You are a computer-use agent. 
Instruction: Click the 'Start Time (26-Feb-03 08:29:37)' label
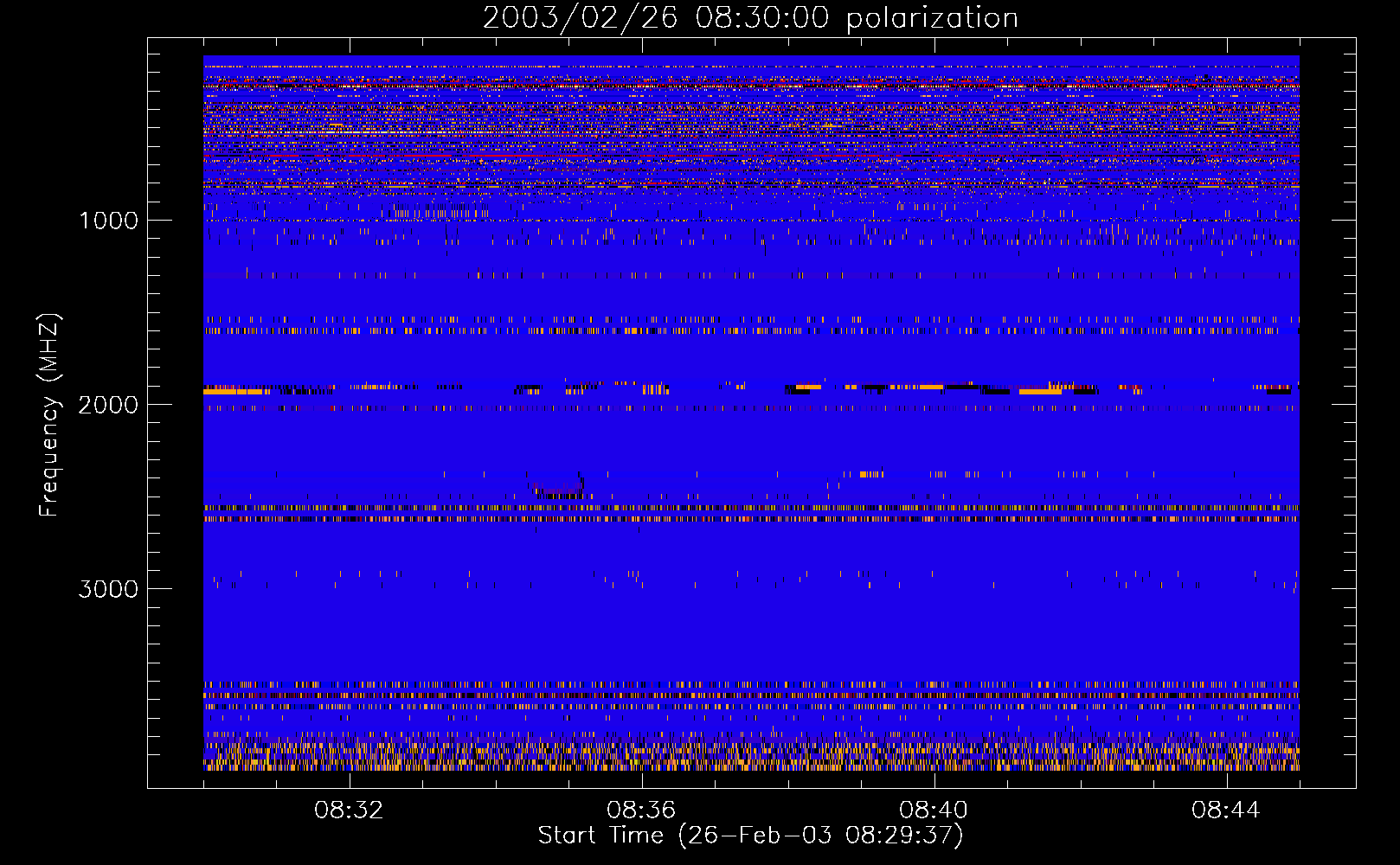click(x=750, y=836)
